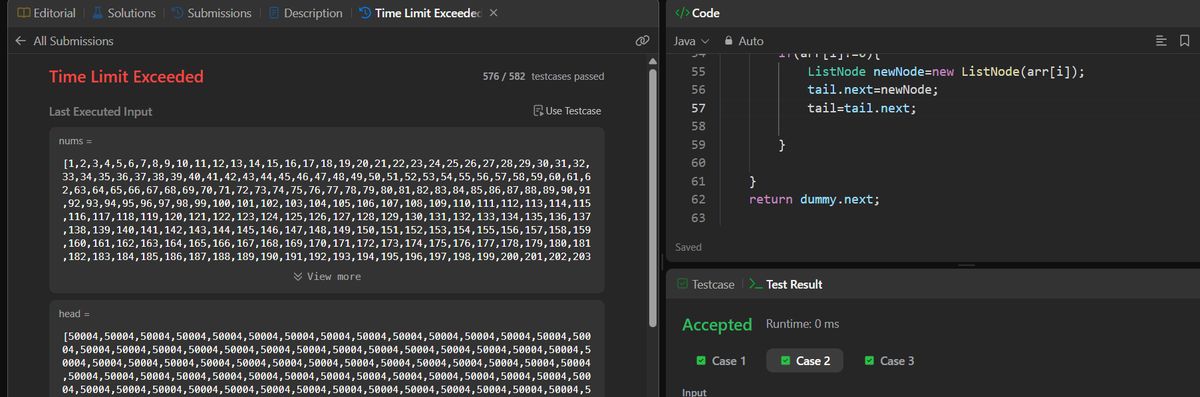Expand nums input with View more
The image size is (1200, 397).
[327, 276]
